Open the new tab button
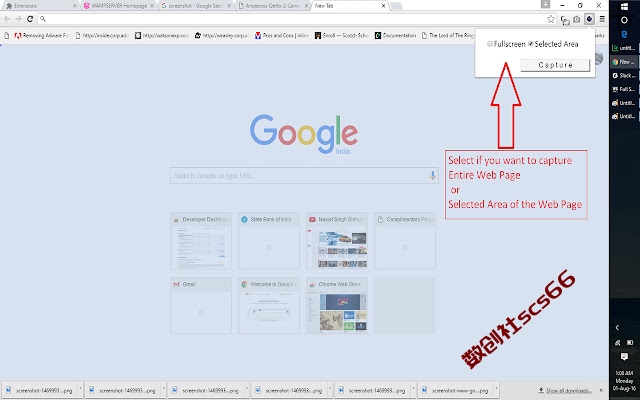This screenshot has width=640, height=400. pos(396,6)
